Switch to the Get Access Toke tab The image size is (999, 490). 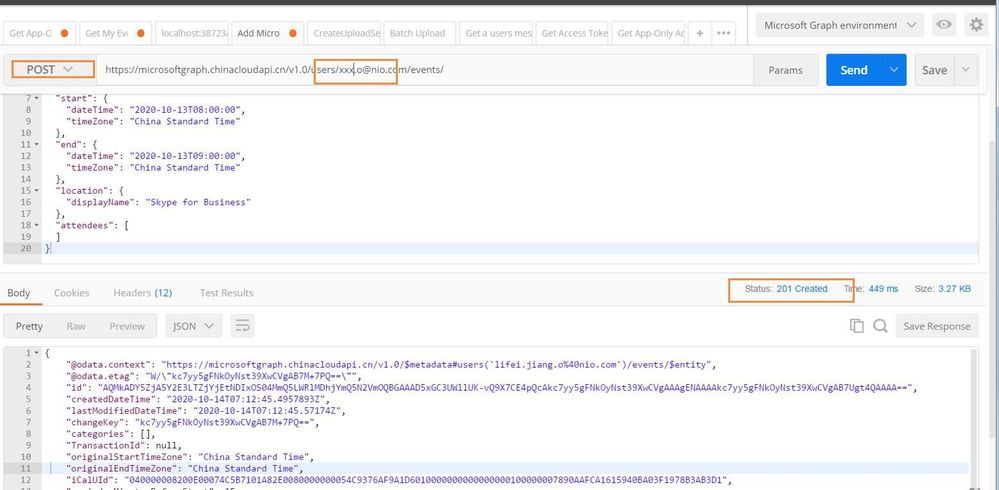573,33
